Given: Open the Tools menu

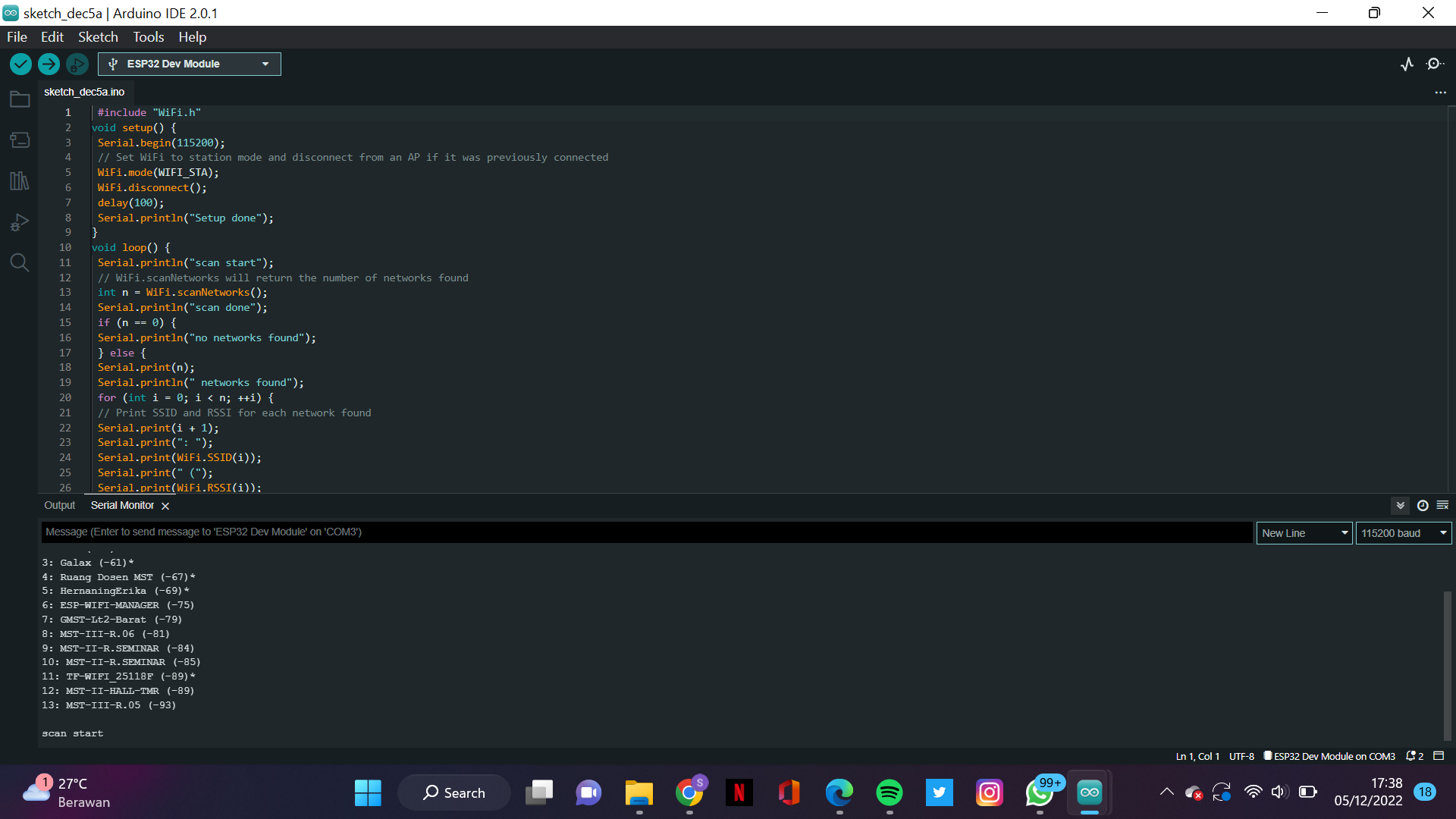Looking at the screenshot, I should pyautogui.click(x=148, y=36).
